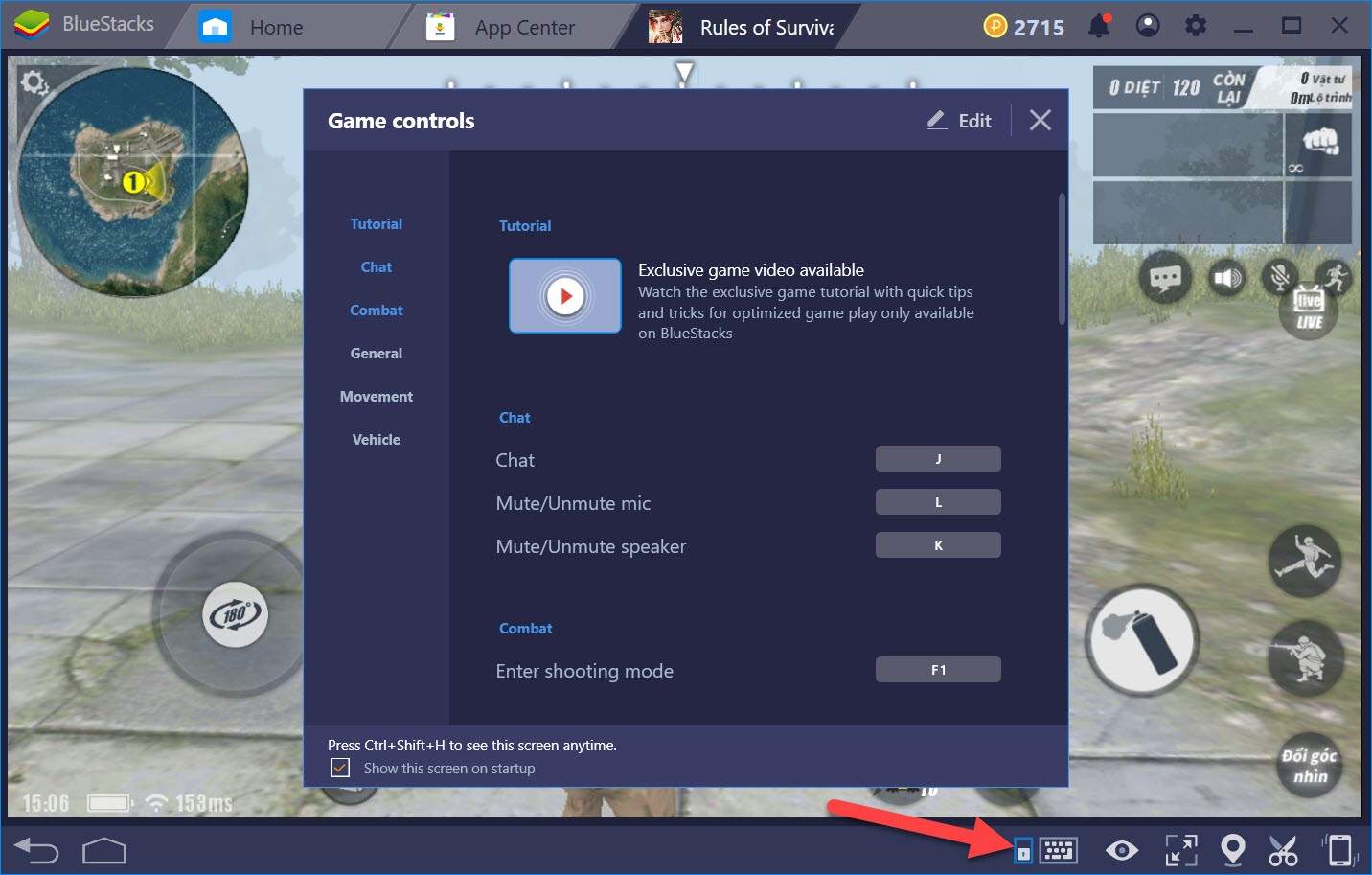Click the F1 key for shooting mode
1372x875 pixels.
pos(938,670)
